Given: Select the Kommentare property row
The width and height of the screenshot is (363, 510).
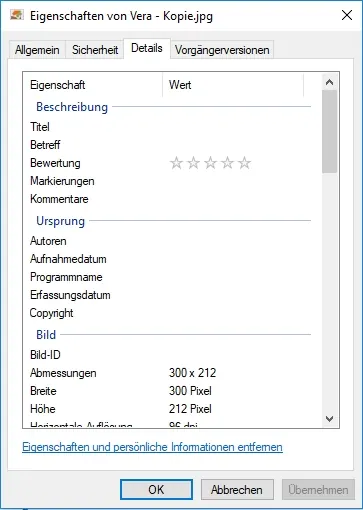Looking at the screenshot, I should (170, 199).
